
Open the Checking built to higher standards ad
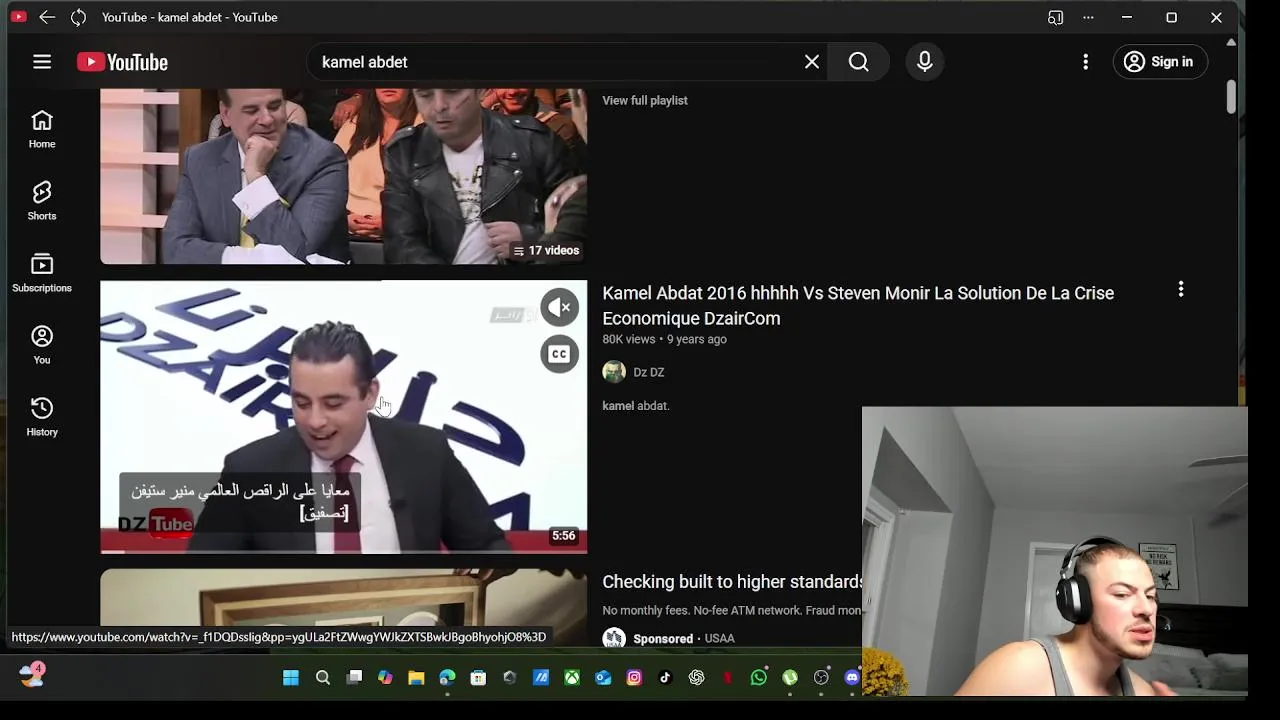(732, 582)
